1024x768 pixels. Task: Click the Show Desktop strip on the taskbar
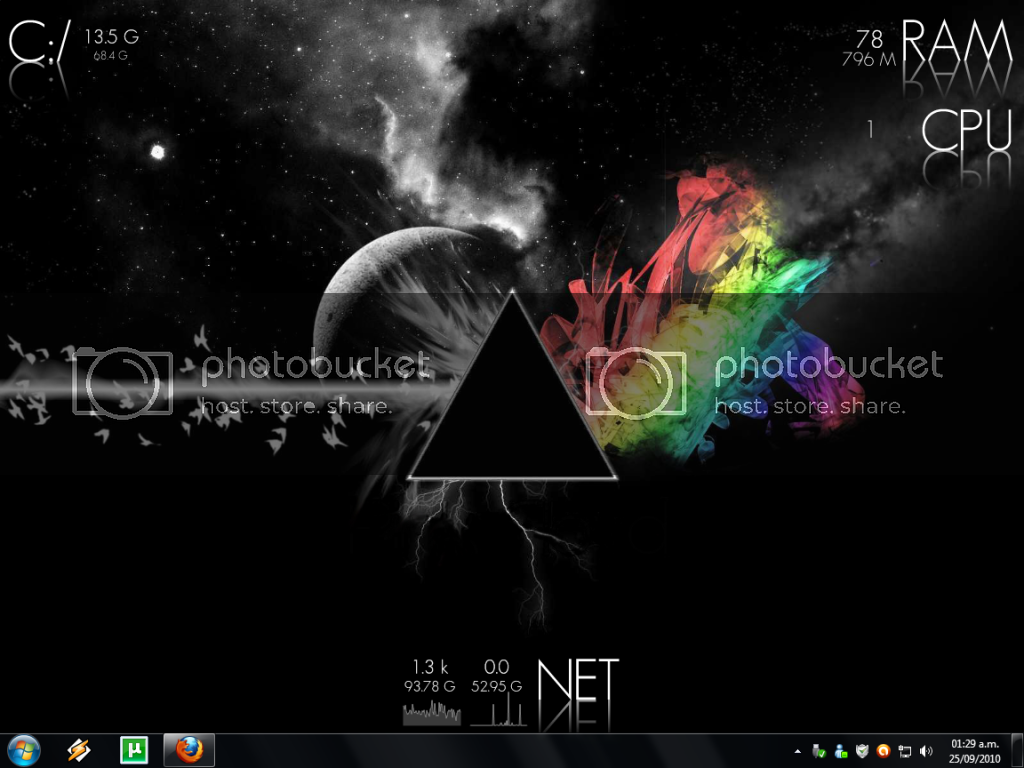tap(1018, 750)
